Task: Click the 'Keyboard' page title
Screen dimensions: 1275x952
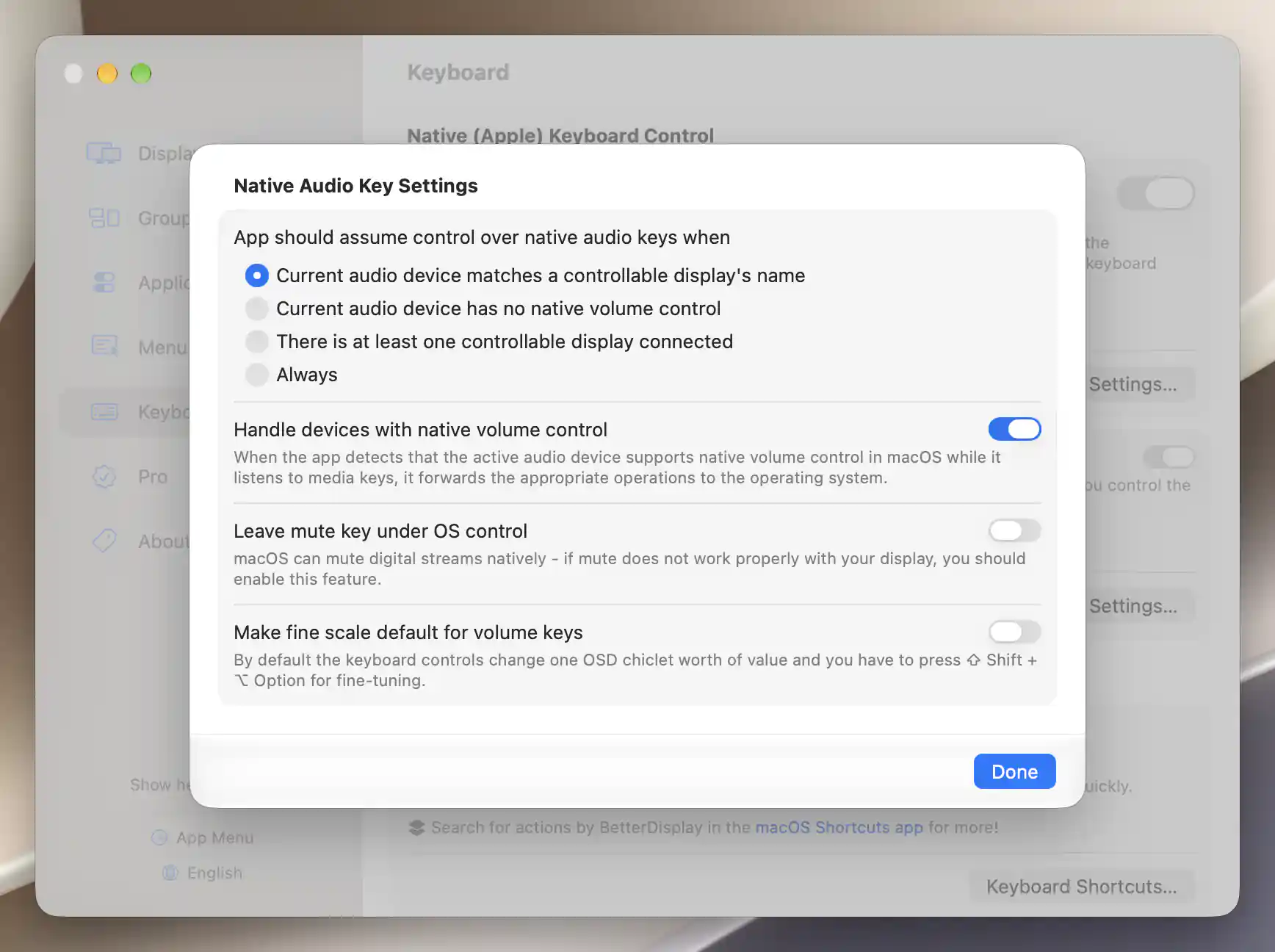Action: pos(458,72)
